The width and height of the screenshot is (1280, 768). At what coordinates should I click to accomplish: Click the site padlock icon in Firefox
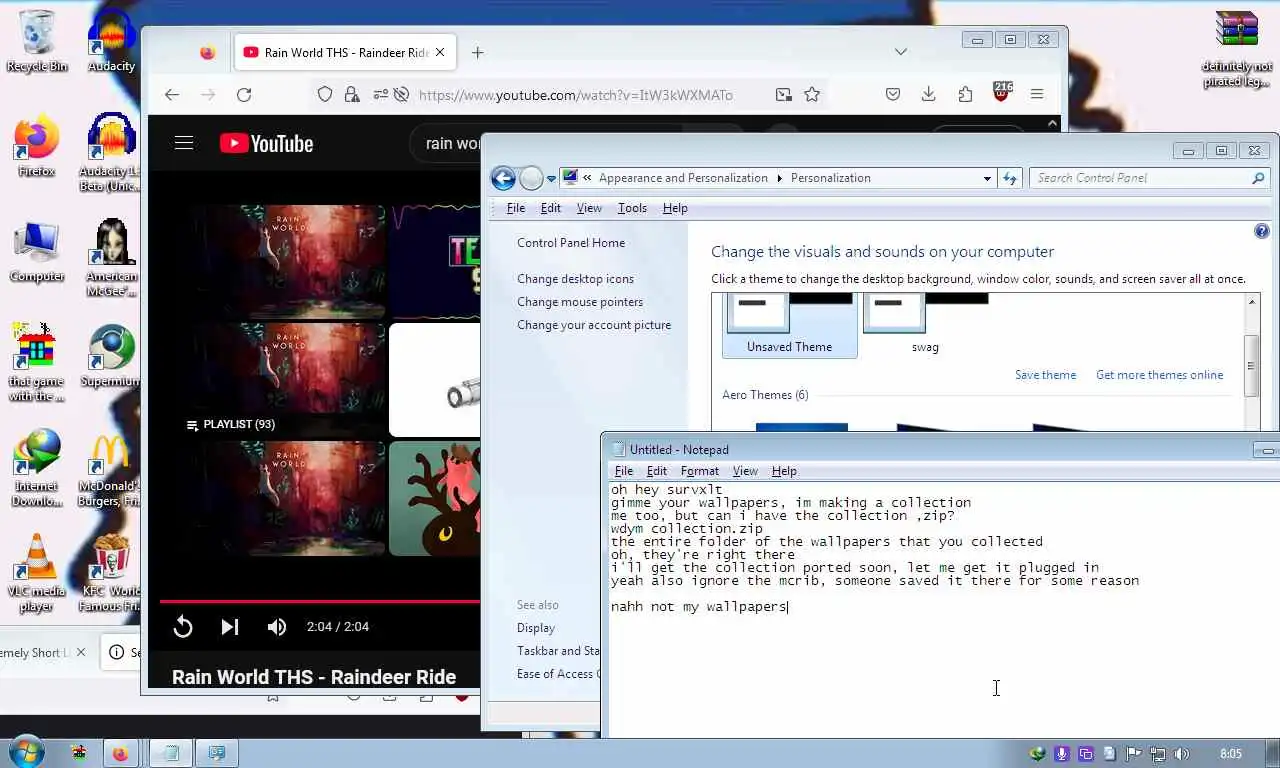(352, 94)
